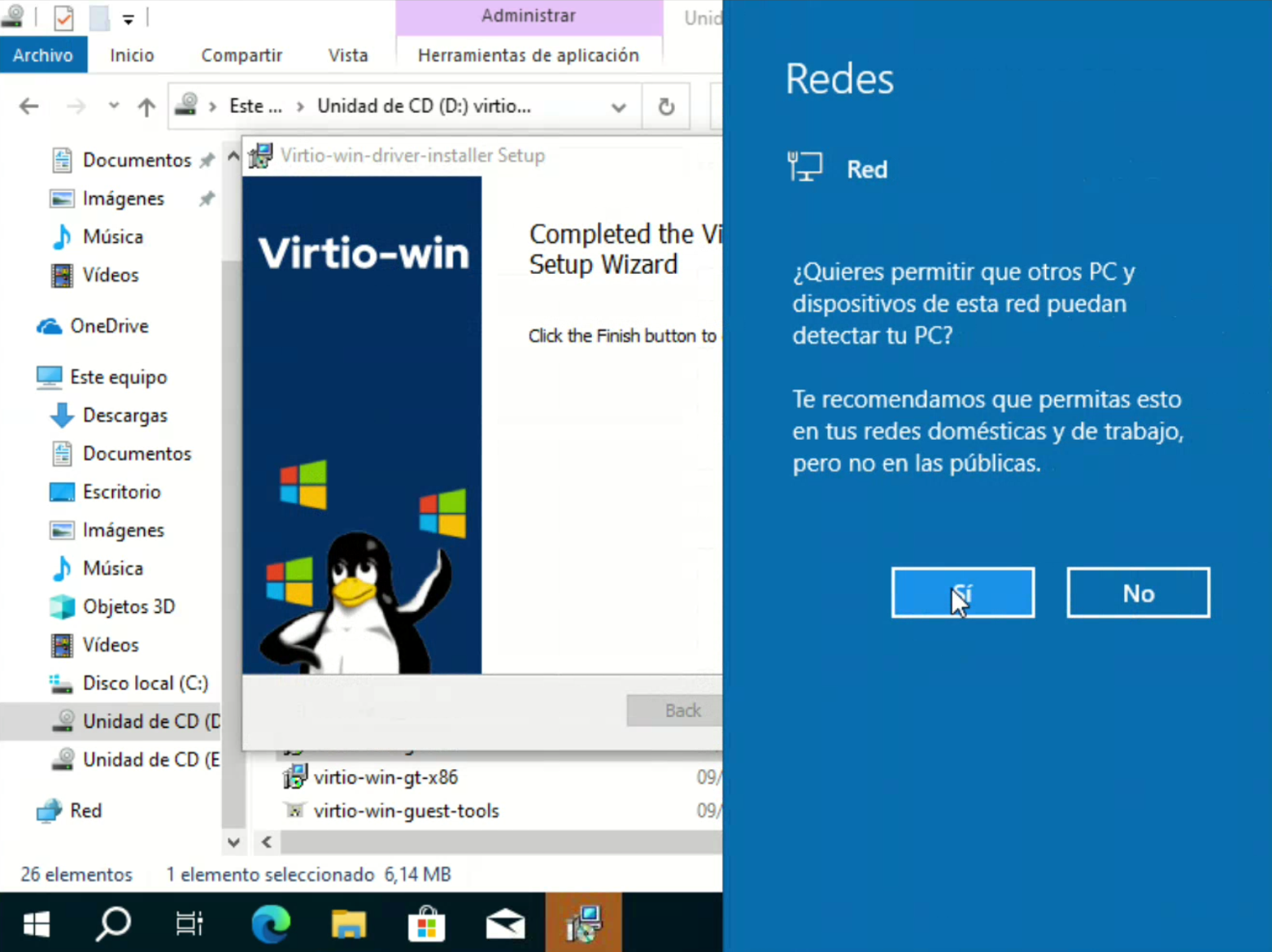1272x952 pixels.
Task: Go up one folder level arrow
Action: [x=146, y=107]
